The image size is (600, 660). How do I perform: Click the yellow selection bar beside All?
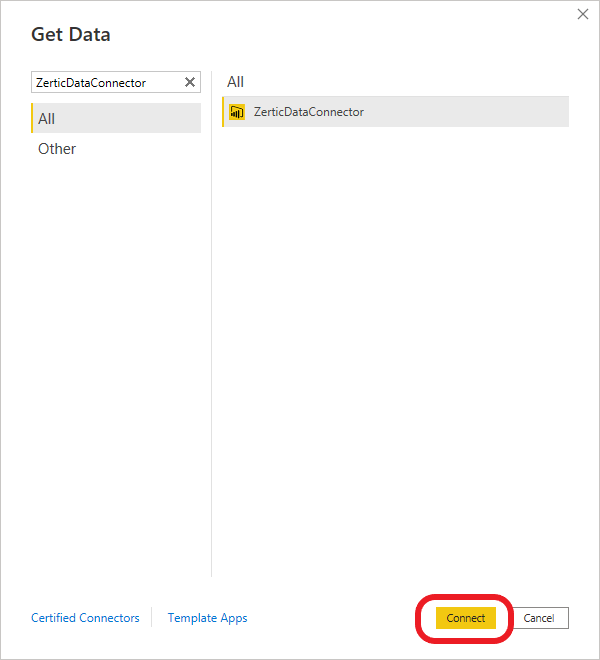[32, 119]
